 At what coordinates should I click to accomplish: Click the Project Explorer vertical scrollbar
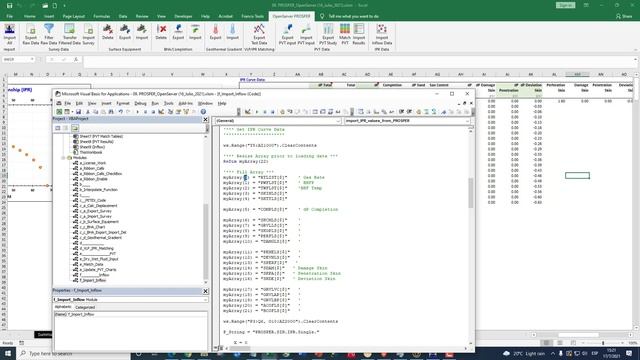(205, 208)
